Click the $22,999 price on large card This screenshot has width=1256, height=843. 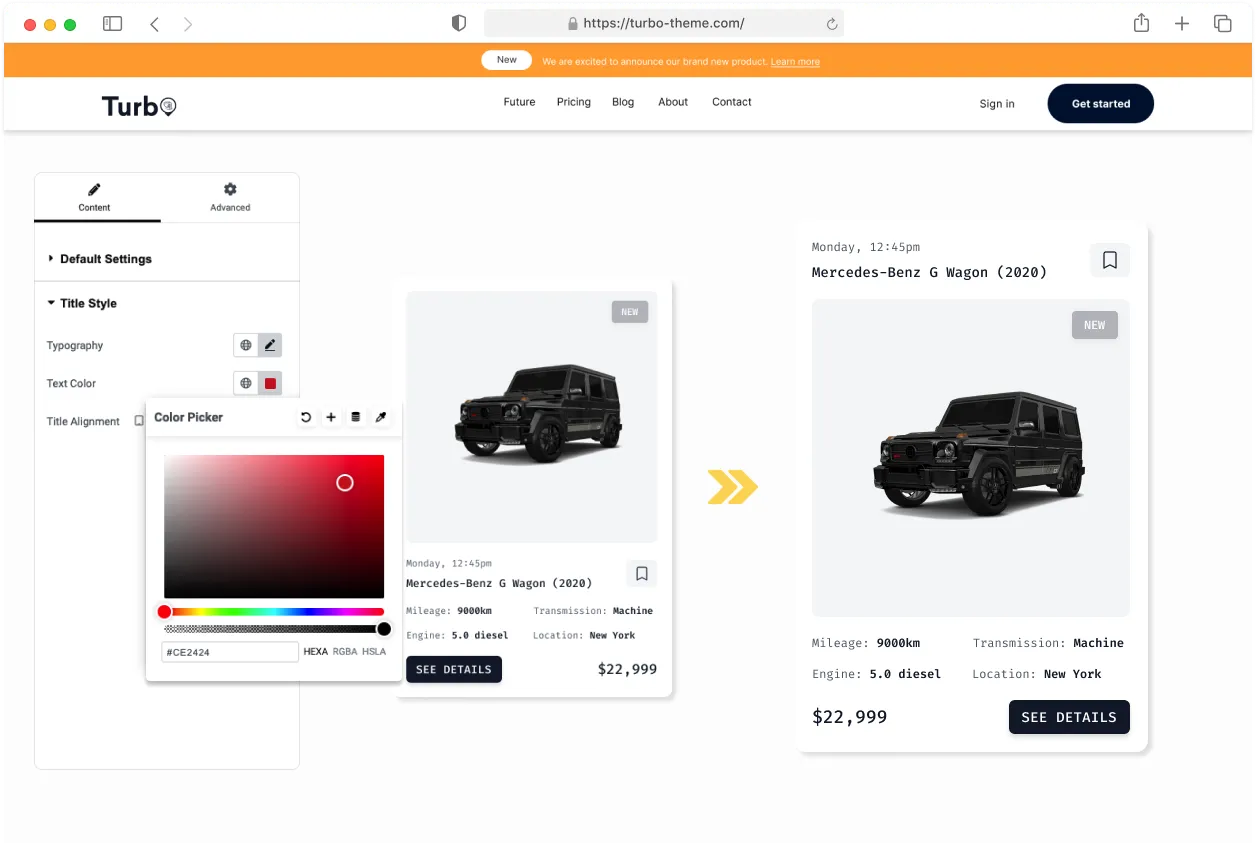pyautogui.click(x=849, y=717)
